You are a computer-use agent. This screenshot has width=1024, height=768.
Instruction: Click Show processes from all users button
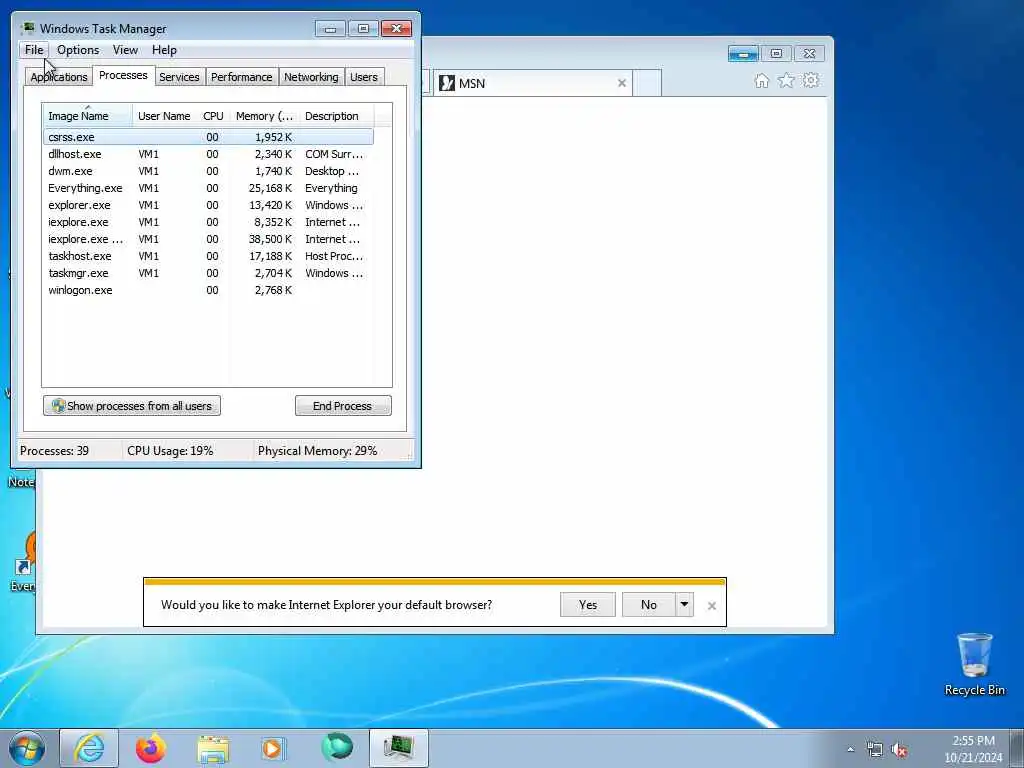[132, 406]
